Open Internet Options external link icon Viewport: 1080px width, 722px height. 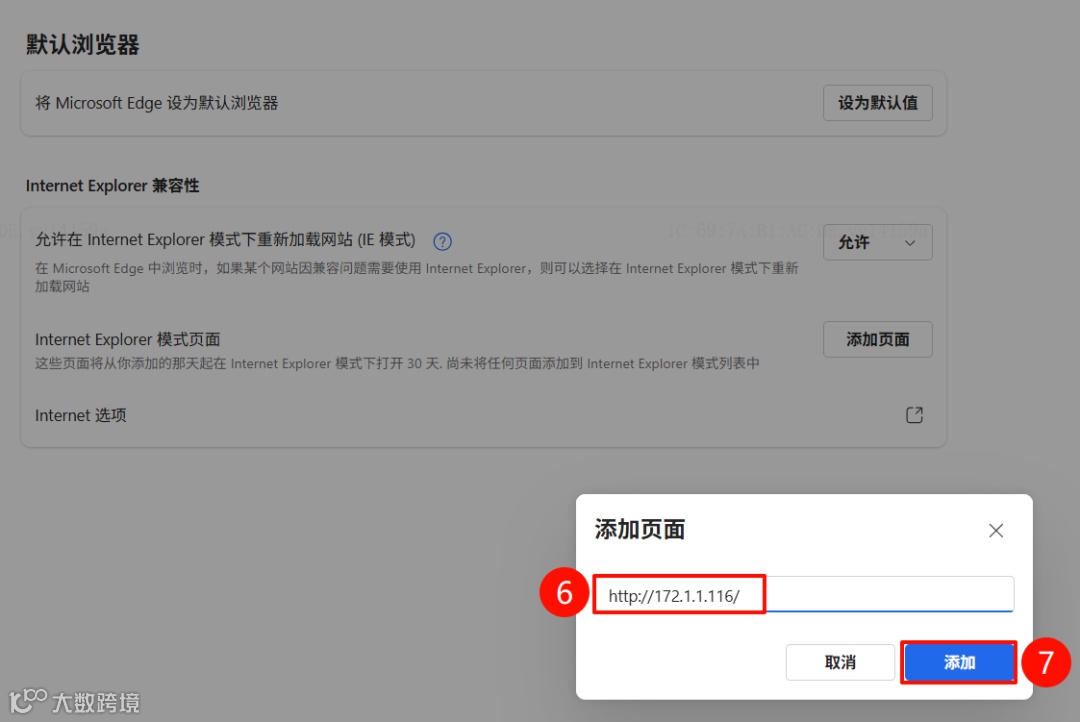[914, 415]
